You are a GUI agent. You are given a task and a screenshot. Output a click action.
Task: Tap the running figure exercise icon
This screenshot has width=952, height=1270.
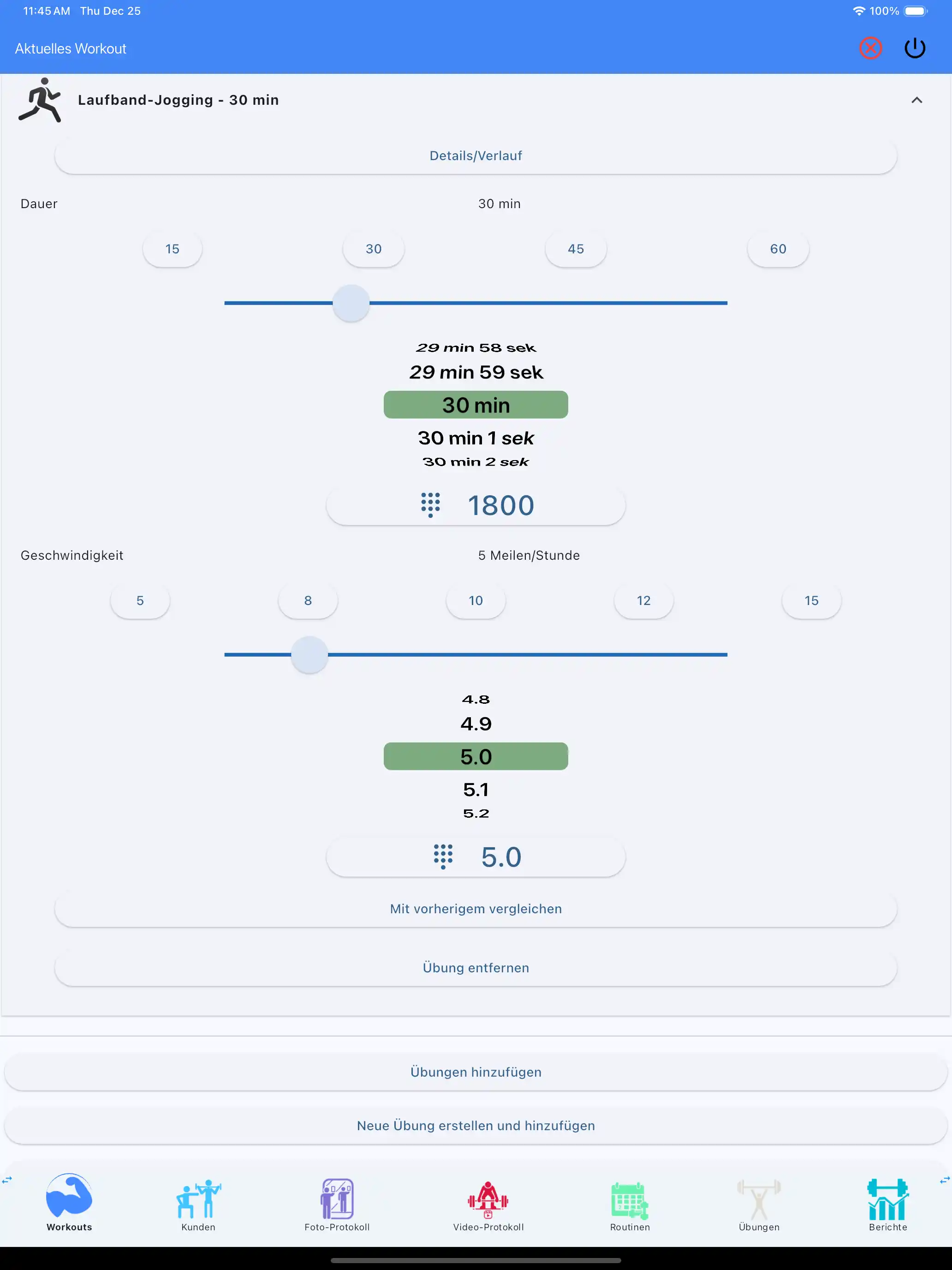40,100
